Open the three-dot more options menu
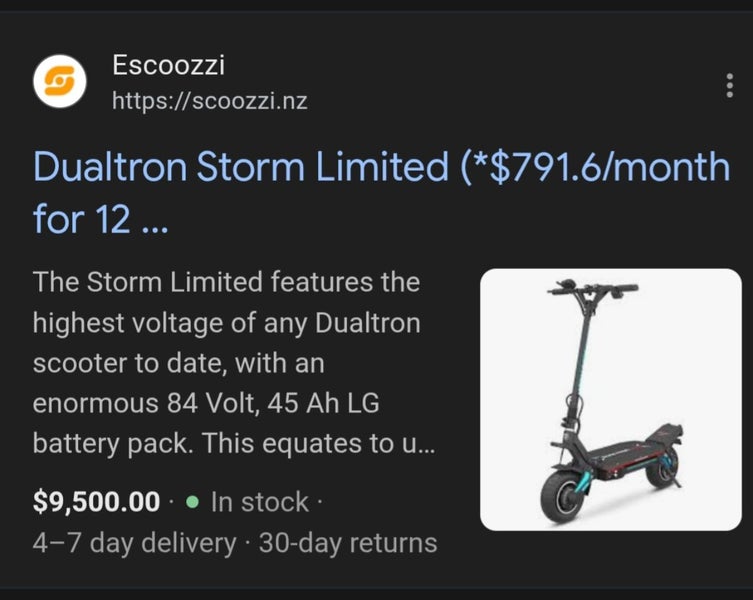 click(729, 86)
